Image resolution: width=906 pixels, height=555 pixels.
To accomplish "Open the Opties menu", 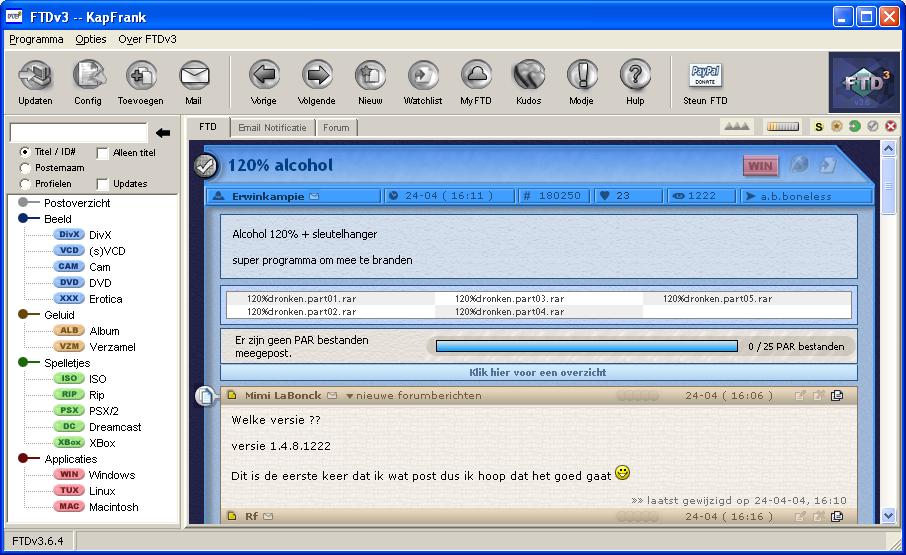I will tap(91, 39).
